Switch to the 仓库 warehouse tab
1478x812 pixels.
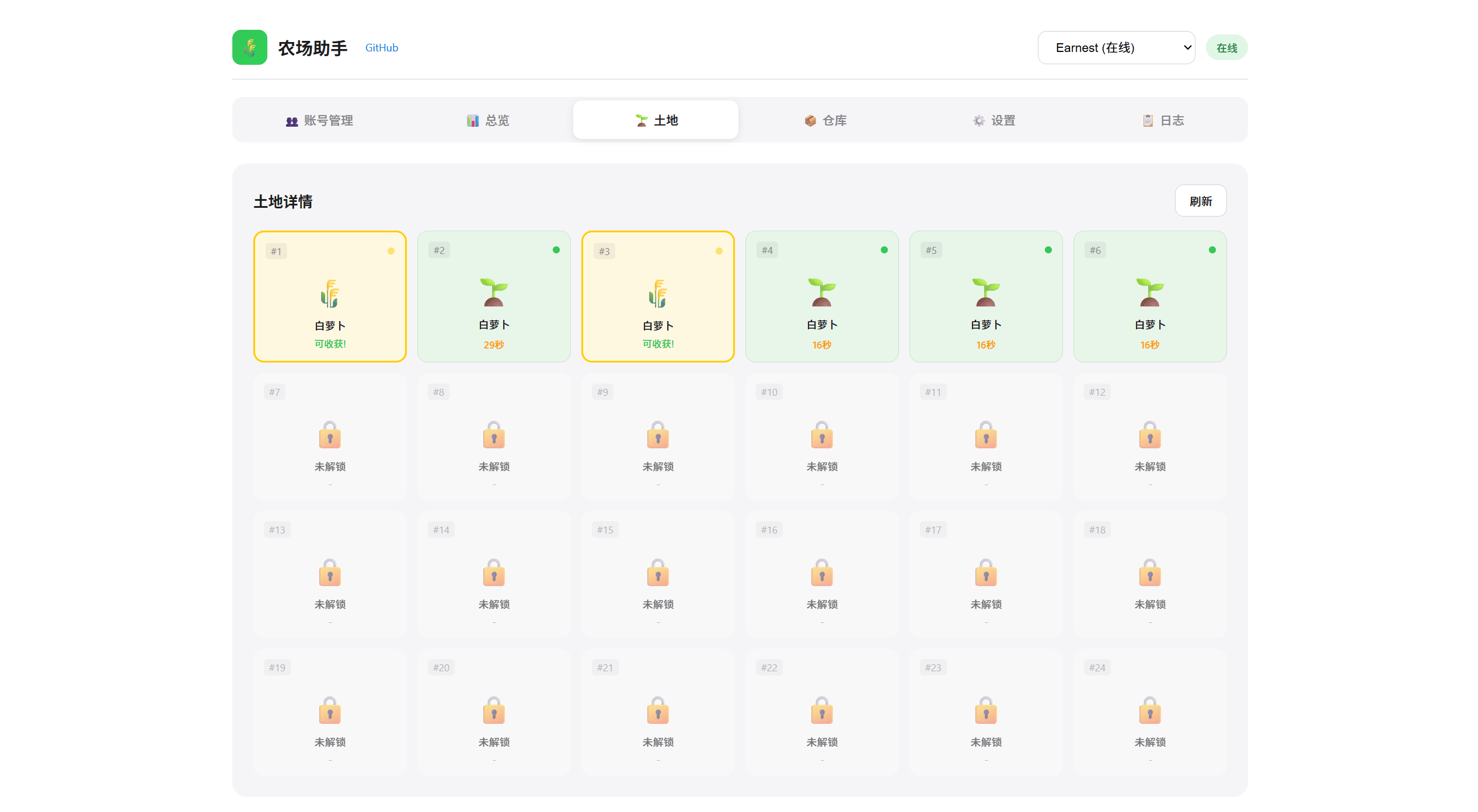[825, 120]
